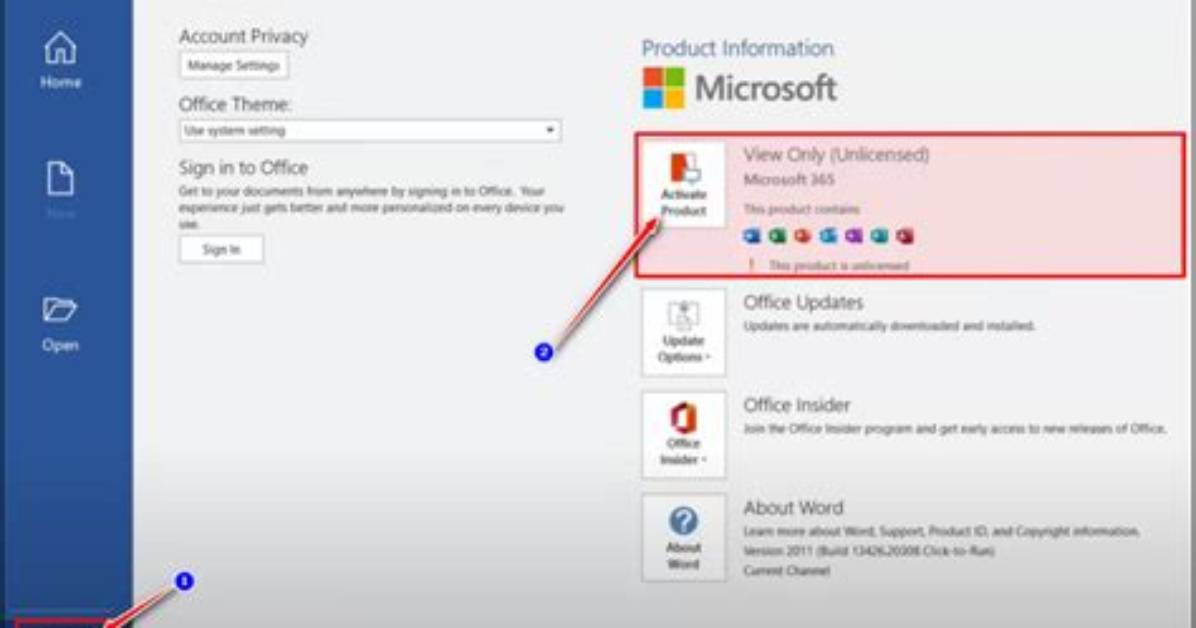The image size is (1196, 628).
Task: Click the dark red Access app icon
Action: click(x=905, y=236)
